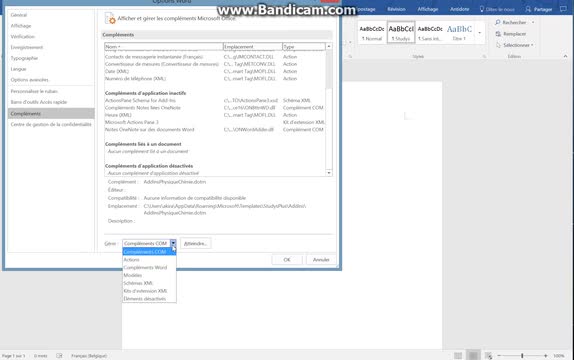Click the Annuler button

[321, 260]
